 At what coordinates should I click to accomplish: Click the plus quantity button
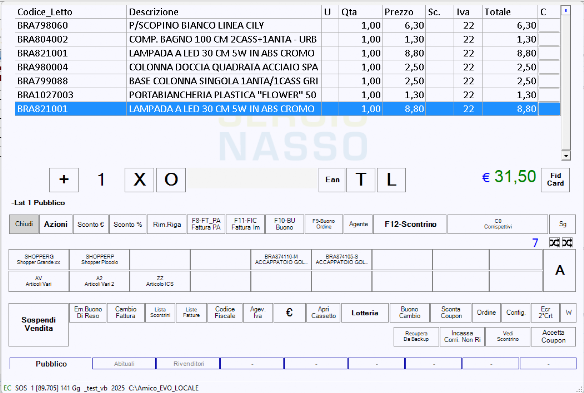click(64, 180)
